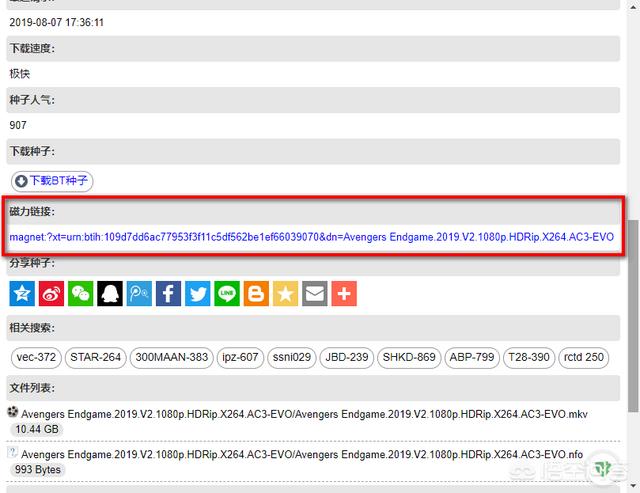Search related tag vec-372

36,358
